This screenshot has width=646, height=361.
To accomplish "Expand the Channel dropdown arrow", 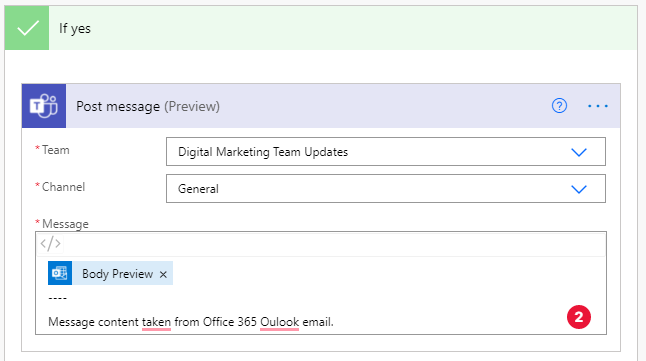I will 579,189.
